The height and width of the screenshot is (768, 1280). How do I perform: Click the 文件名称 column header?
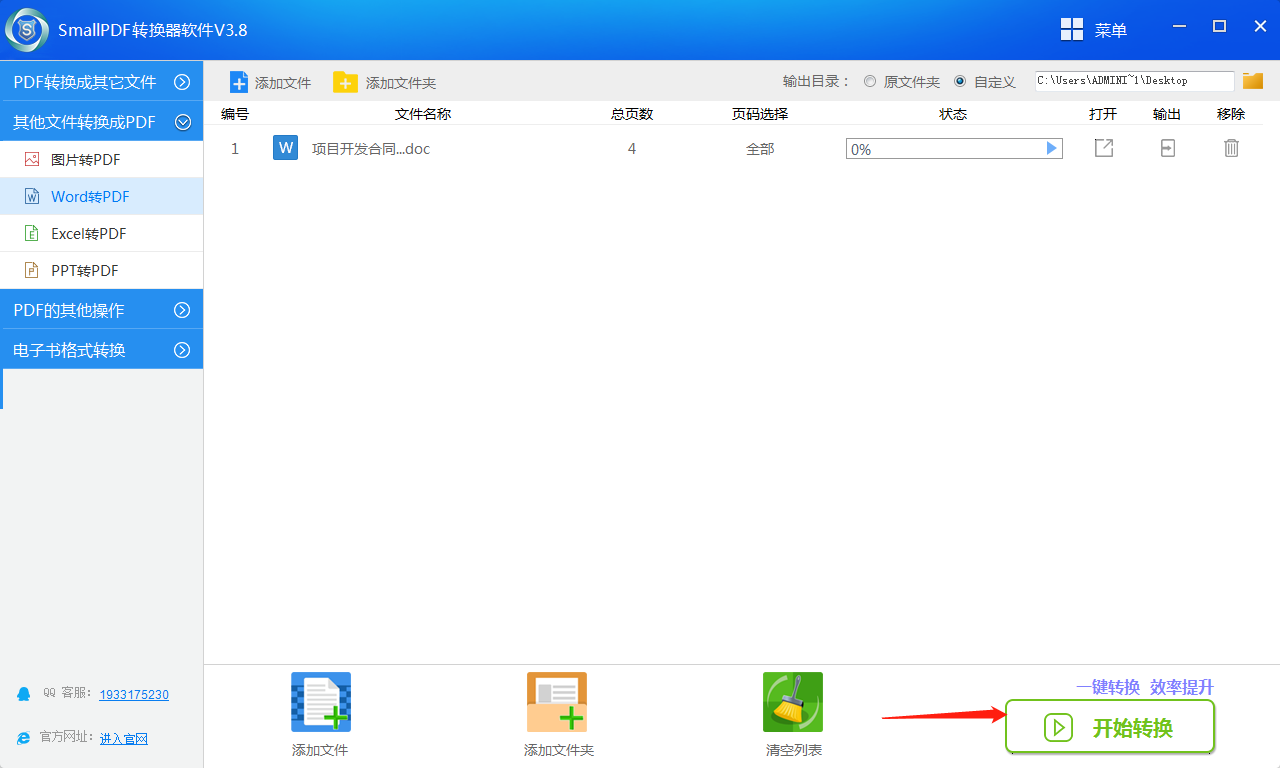click(423, 114)
